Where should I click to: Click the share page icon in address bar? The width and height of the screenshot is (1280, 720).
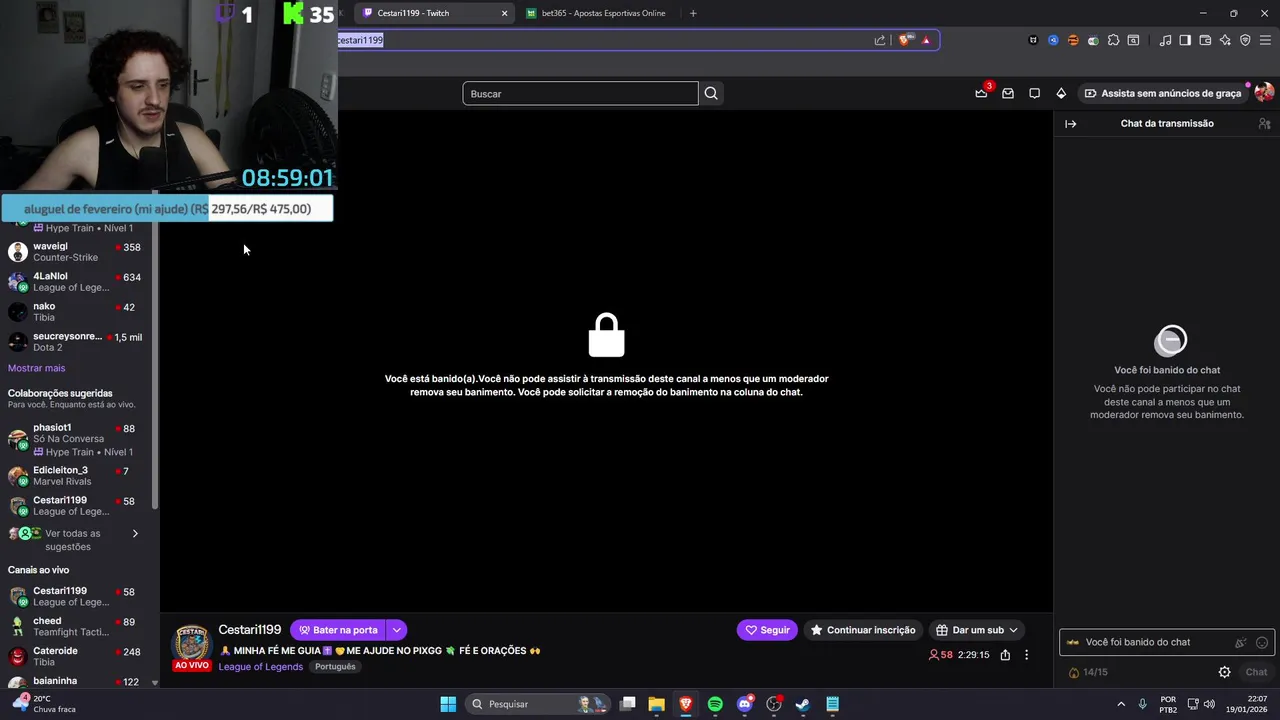[880, 40]
